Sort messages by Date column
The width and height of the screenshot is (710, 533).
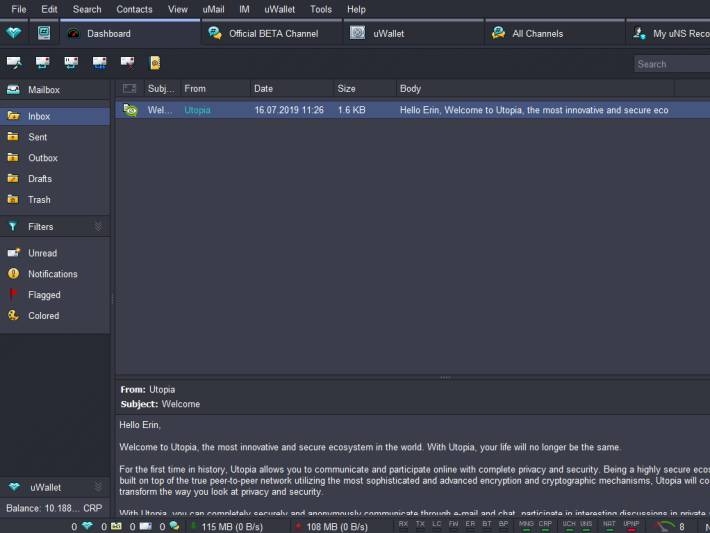click(x=292, y=88)
